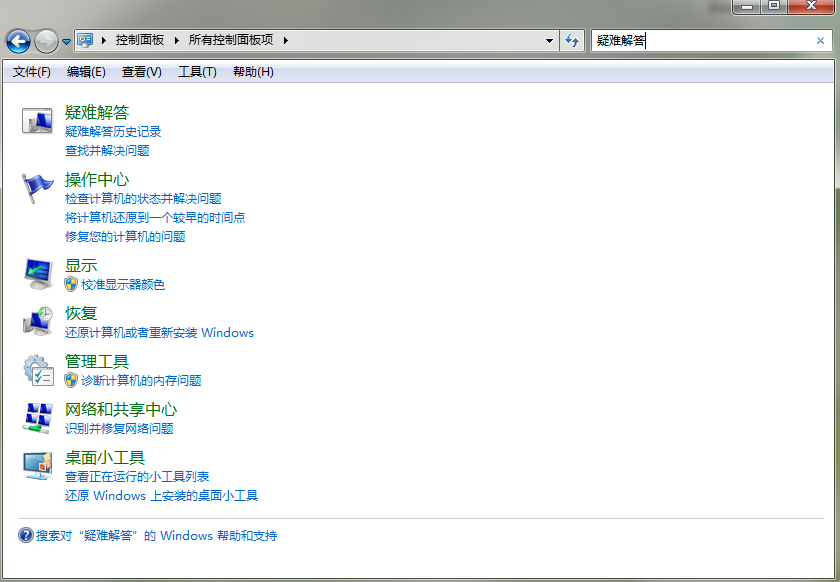Click the Forward navigation arrow
This screenshot has height=582, width=840.
[x=46, y=41]
